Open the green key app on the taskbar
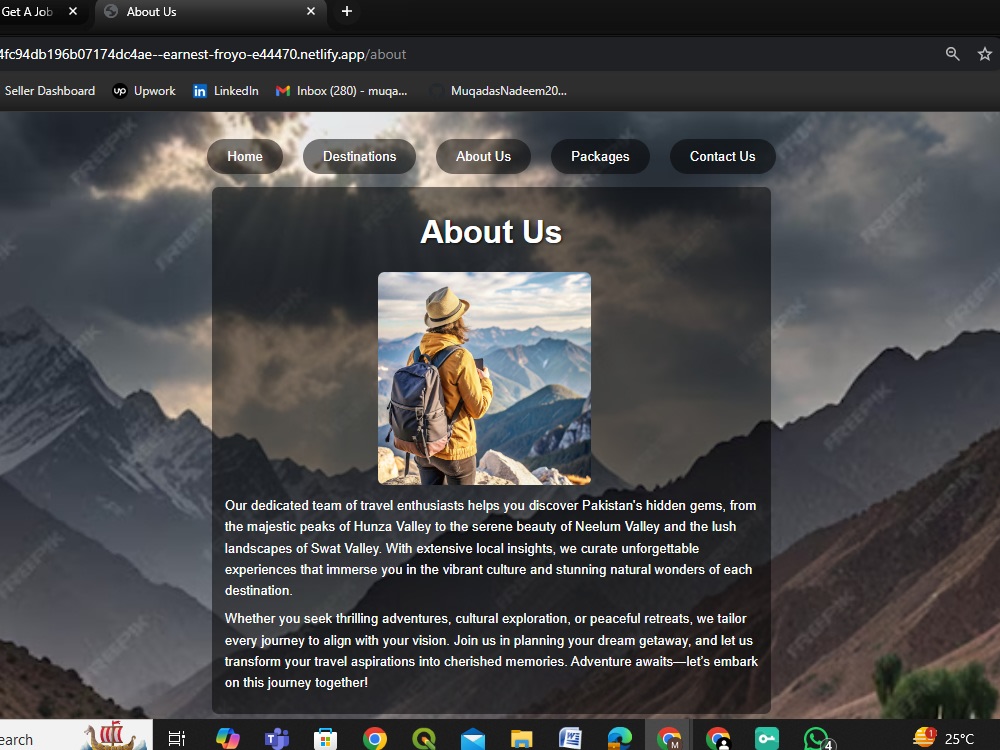The width and height of the screenshot is (1000, 750). (x=767, y=739)
